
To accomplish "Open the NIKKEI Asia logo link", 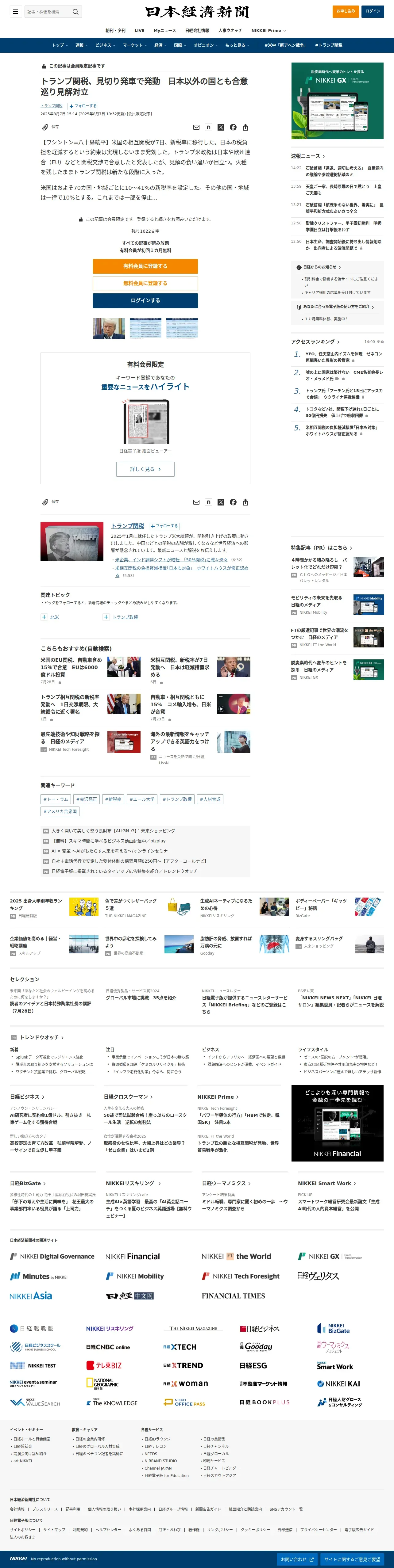I will tap(31, 1296).
